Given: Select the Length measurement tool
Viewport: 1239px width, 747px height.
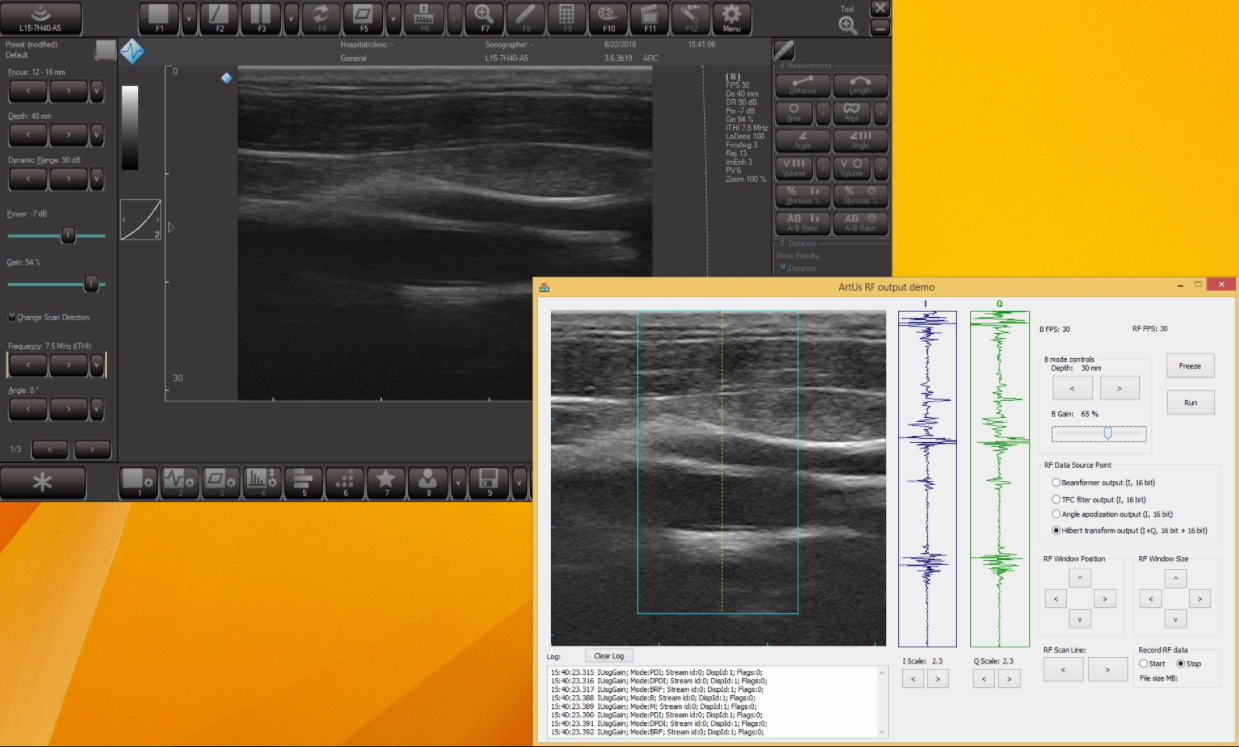Looking at the screenshot, I should [860, 85].
